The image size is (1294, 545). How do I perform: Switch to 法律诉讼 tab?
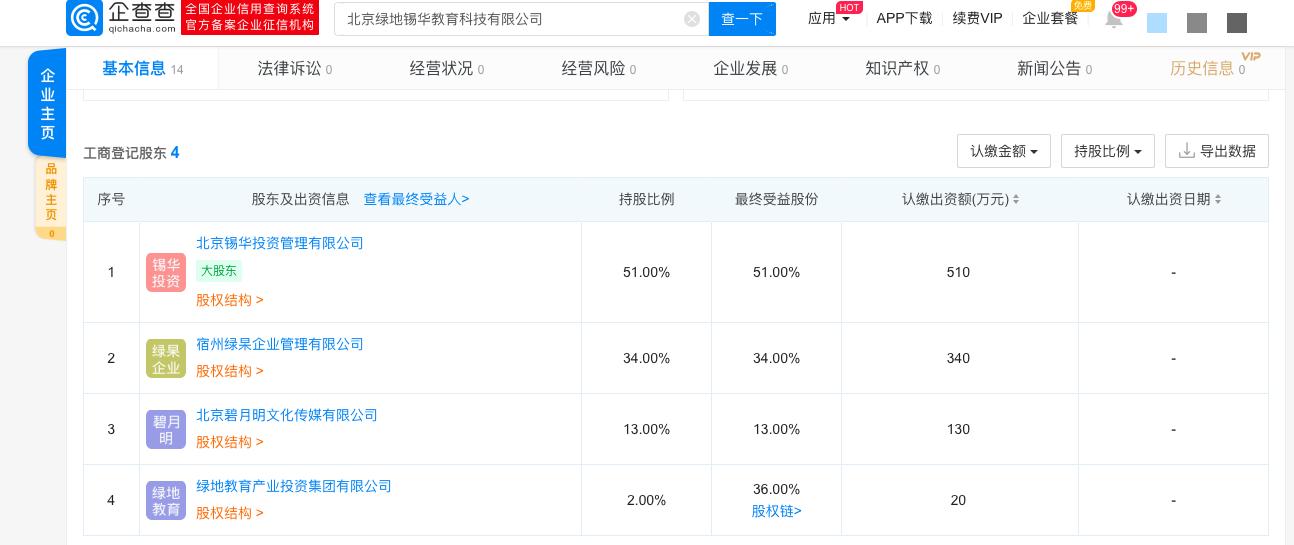295,68
